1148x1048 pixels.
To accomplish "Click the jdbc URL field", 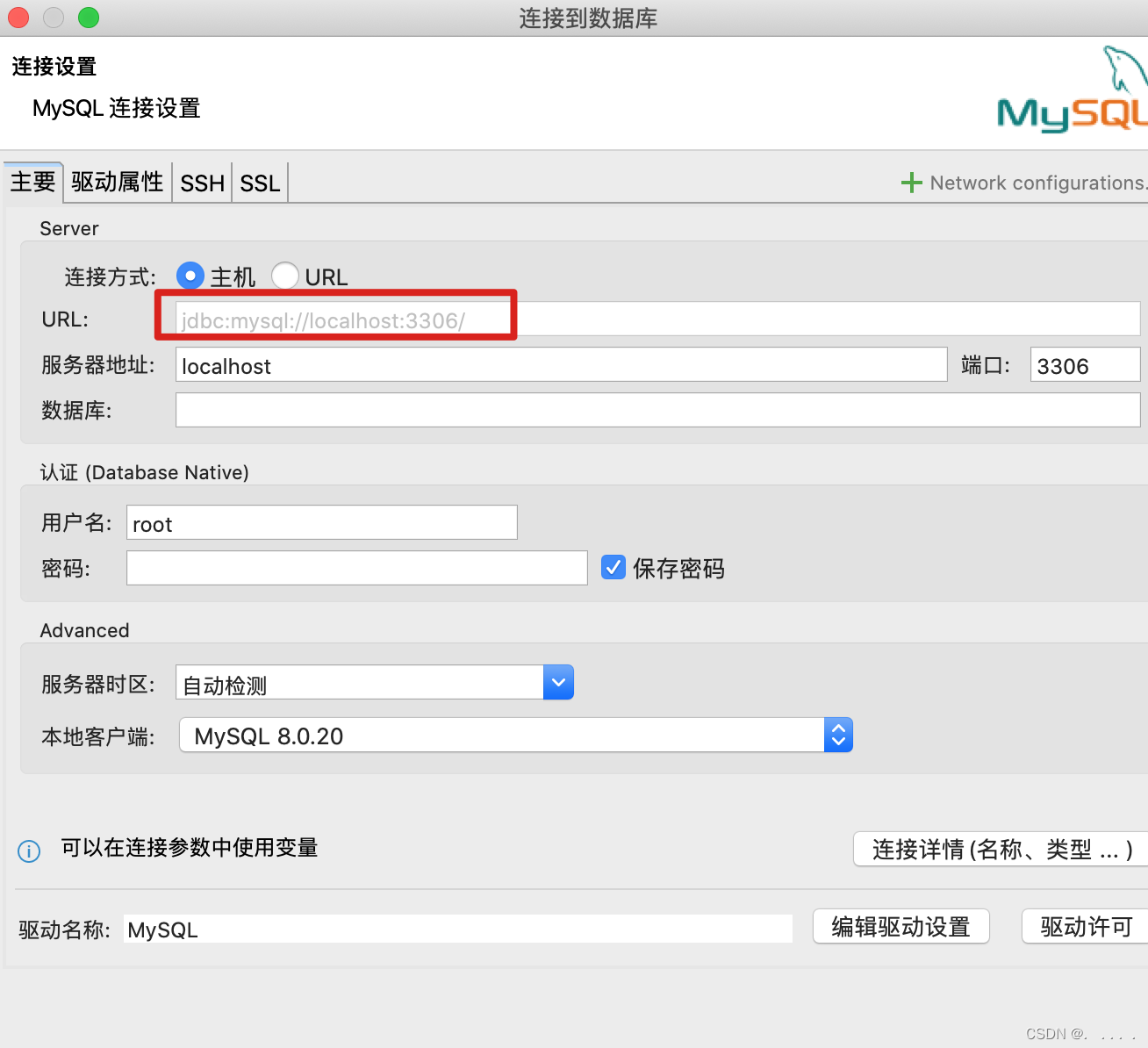I will tap(658, 319).
